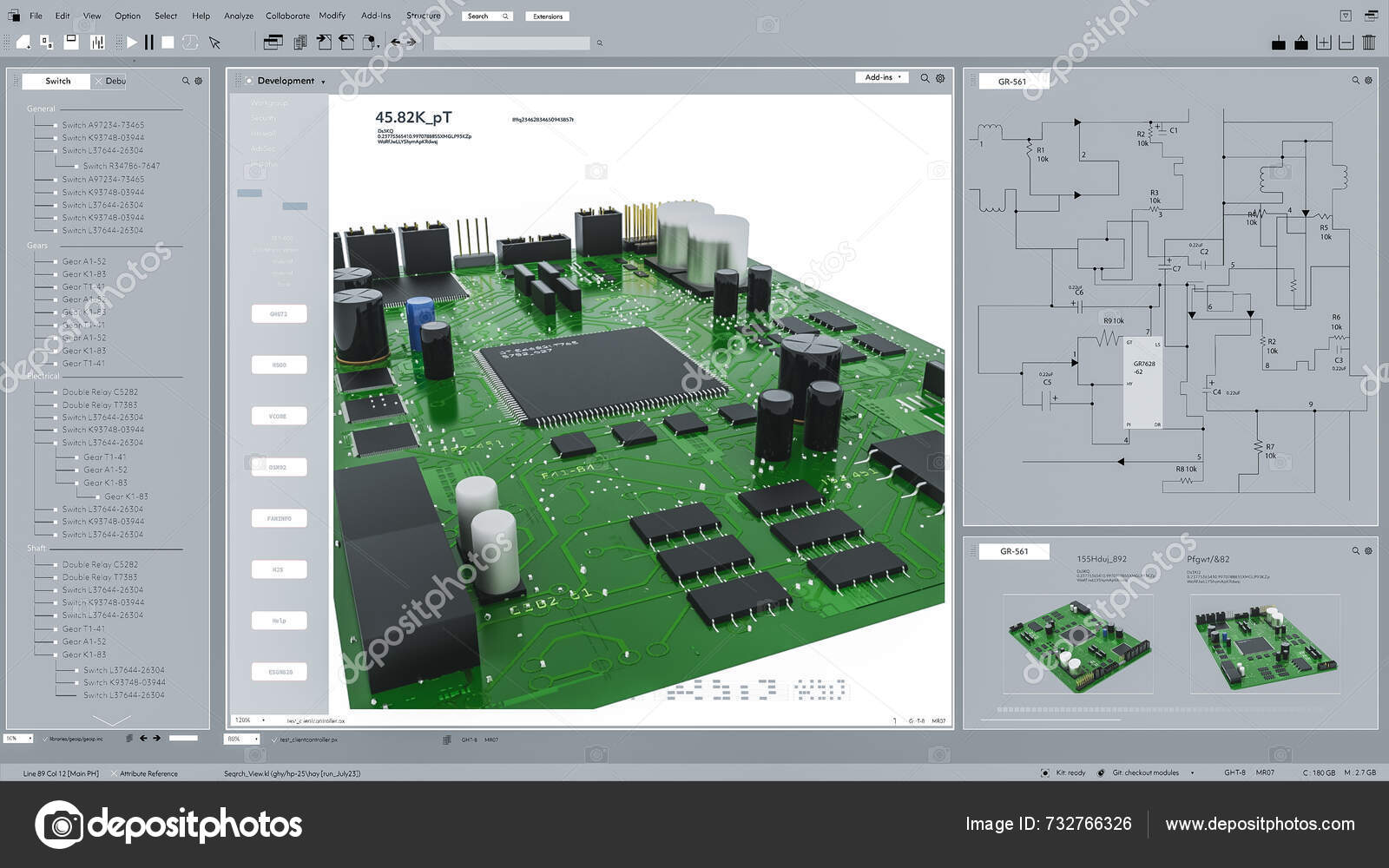Click the Pause icon in the top toolbar
The image size is (1389, 868).
click(x=149, y=41)
